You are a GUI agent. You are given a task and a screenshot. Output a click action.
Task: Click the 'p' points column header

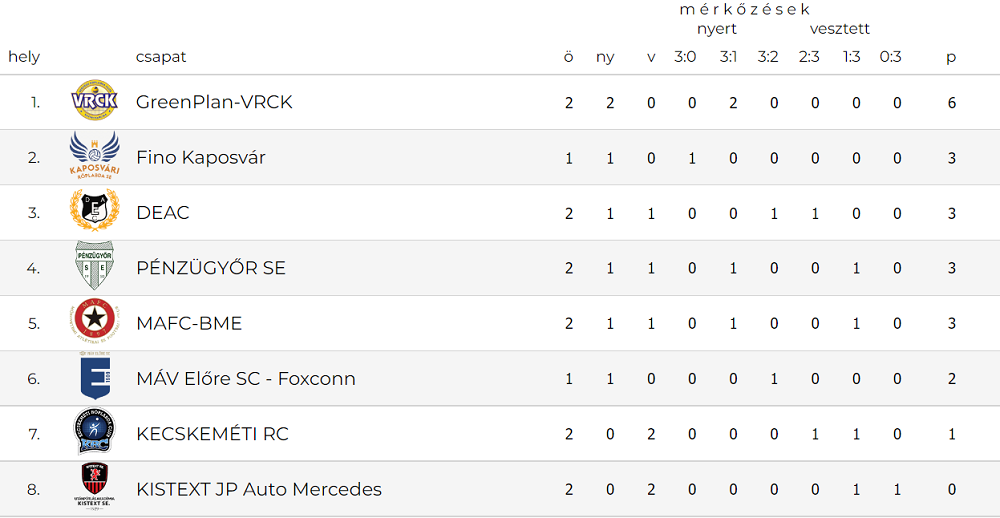coord(951,57)
